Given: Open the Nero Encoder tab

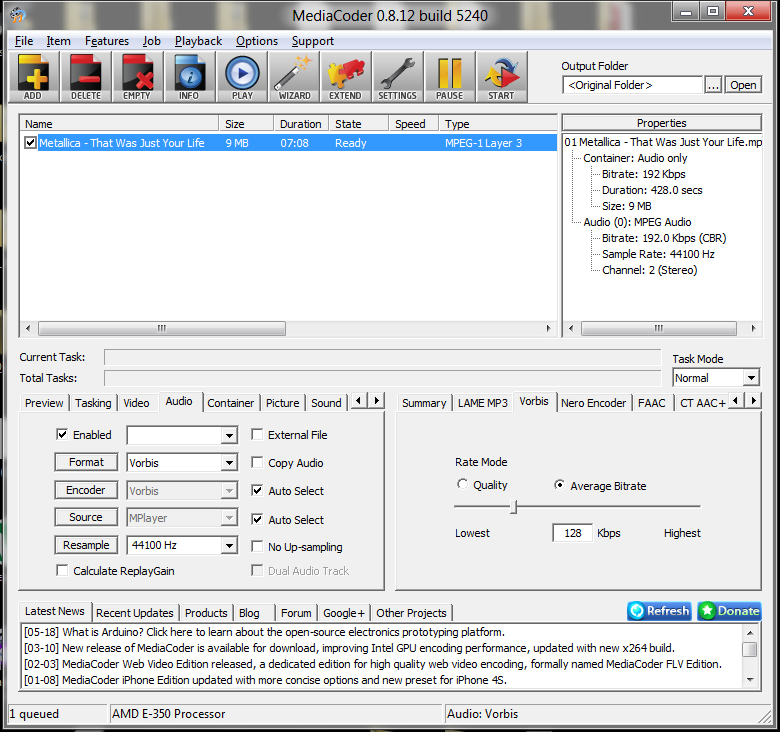Looking at the screenshot, I should (593, 403).
